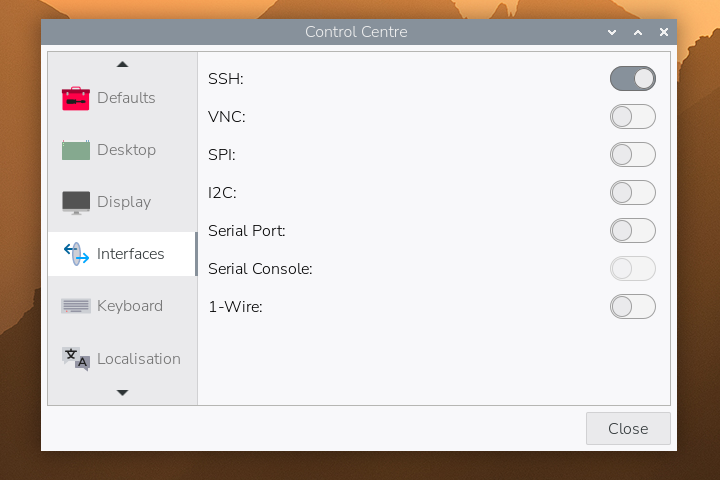Open the Display settings tab label
The image size is (720, 480).
124,202
